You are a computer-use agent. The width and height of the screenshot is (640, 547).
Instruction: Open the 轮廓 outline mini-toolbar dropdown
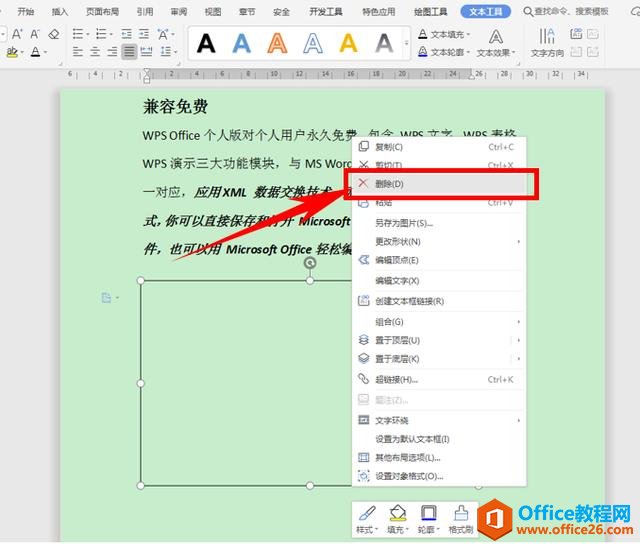point(429,518)
